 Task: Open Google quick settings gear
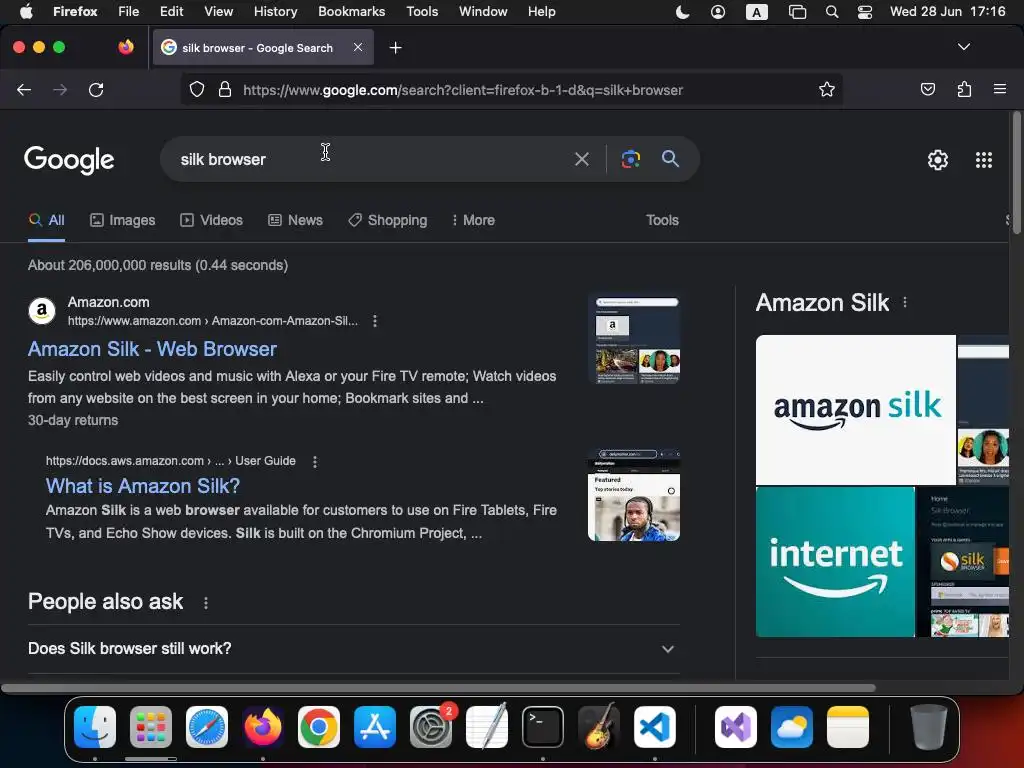pyautogui.click(x=938, y=160)
